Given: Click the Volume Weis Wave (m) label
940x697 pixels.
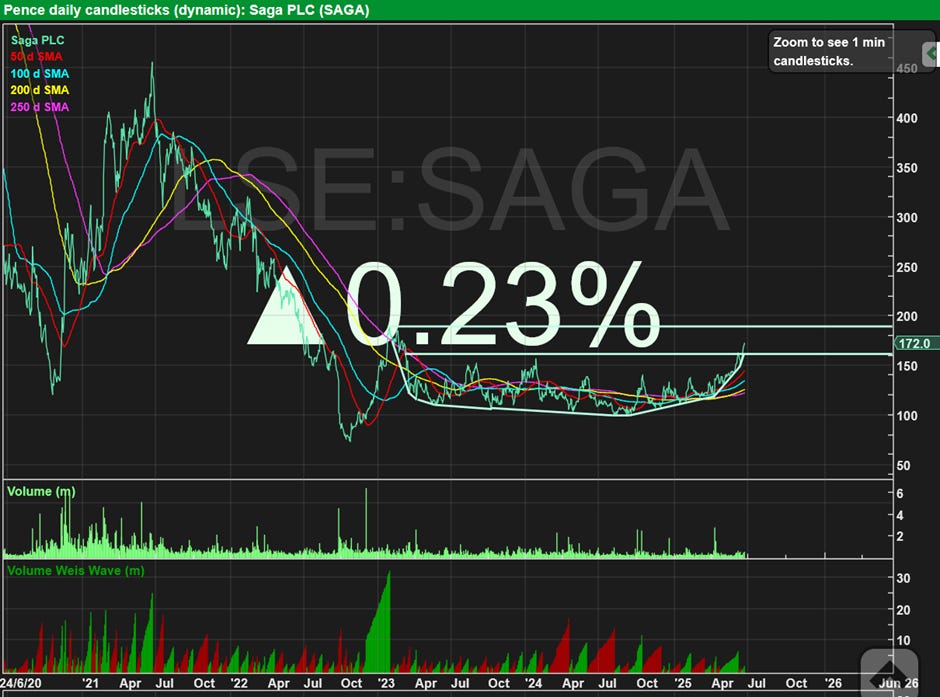Looking at the screenshot, I should pos(76,571).
